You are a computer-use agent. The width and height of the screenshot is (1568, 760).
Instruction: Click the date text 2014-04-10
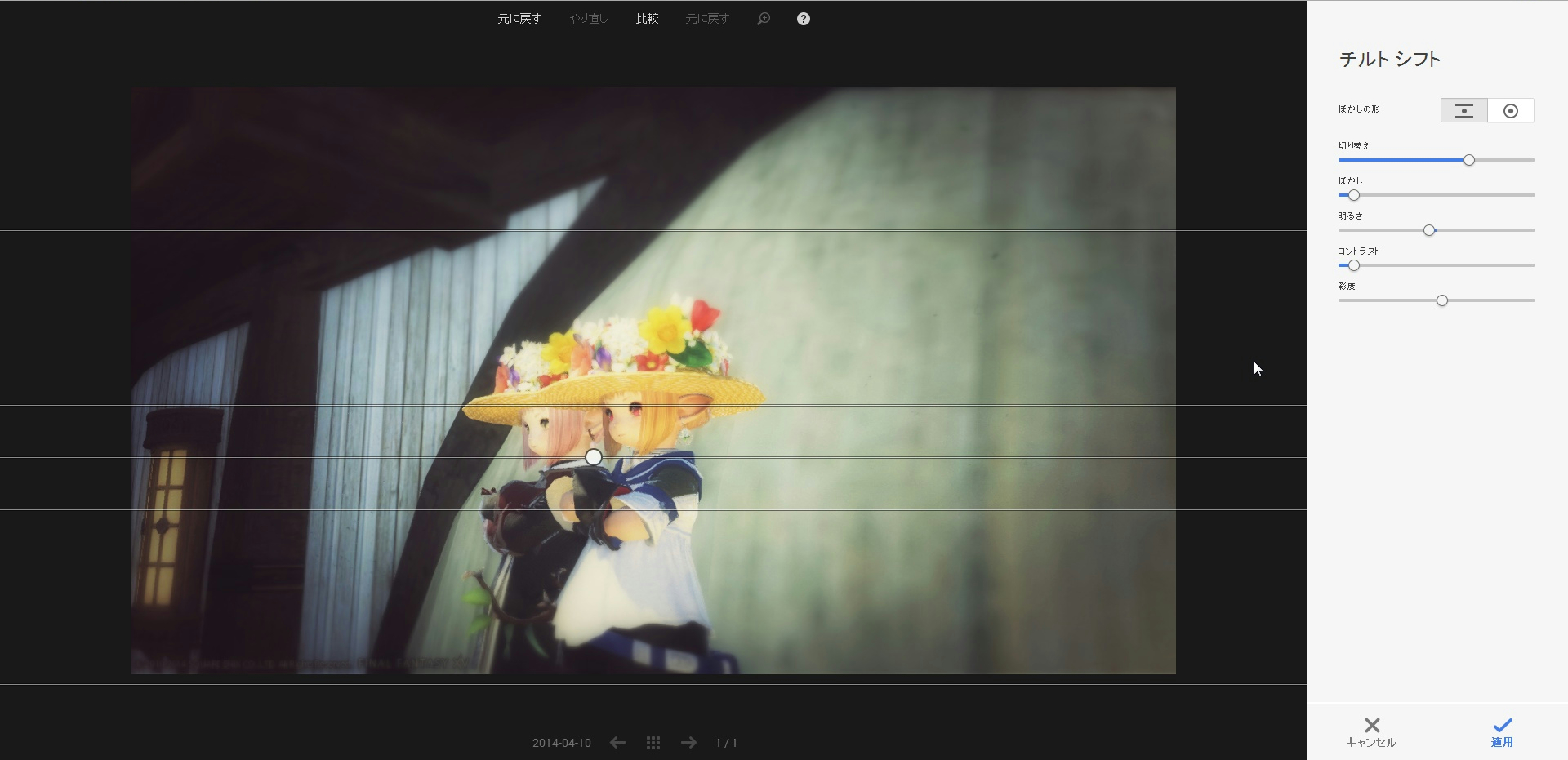[x=562, y=743]
